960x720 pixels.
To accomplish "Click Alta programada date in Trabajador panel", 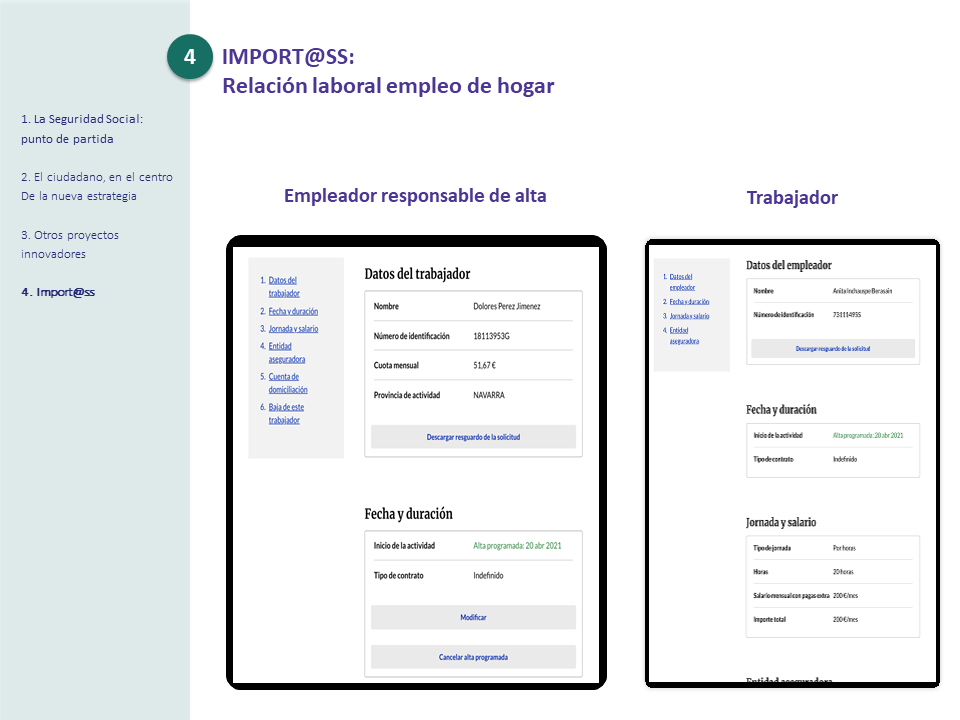I will pos(868,435).
